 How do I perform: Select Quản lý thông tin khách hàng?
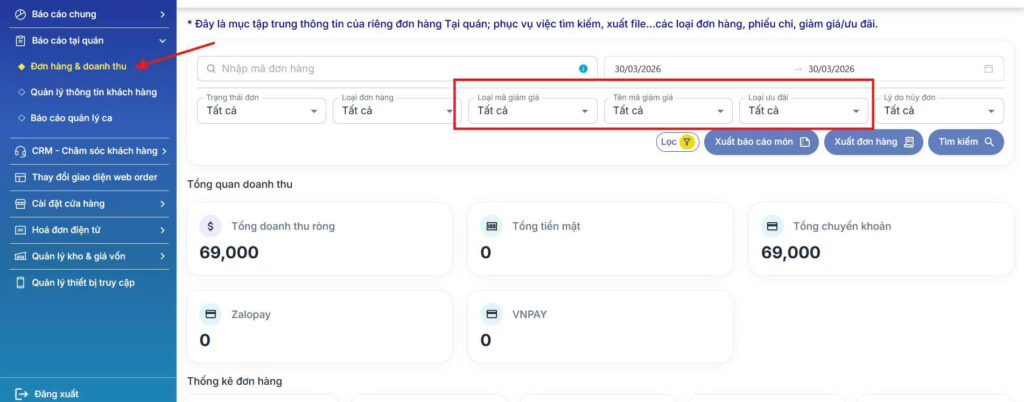93,92
